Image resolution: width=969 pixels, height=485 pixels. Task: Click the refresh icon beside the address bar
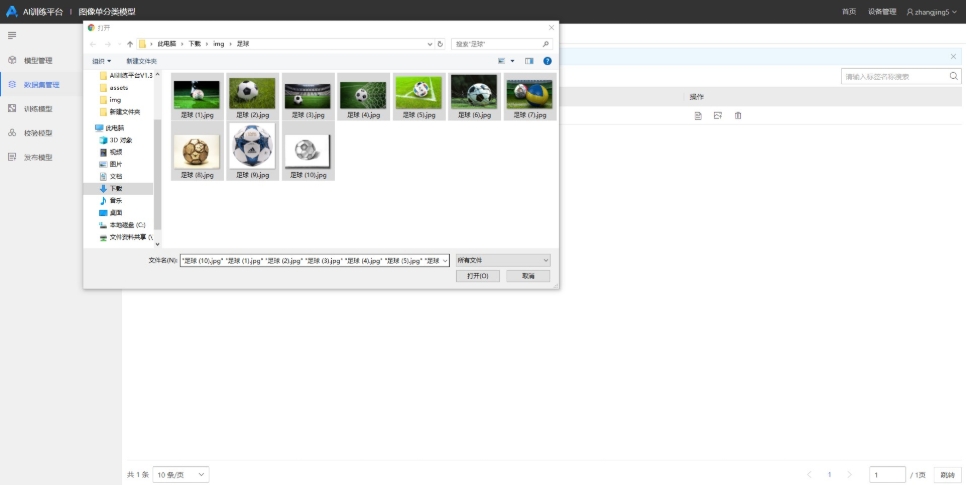click(x=441, y=44)
